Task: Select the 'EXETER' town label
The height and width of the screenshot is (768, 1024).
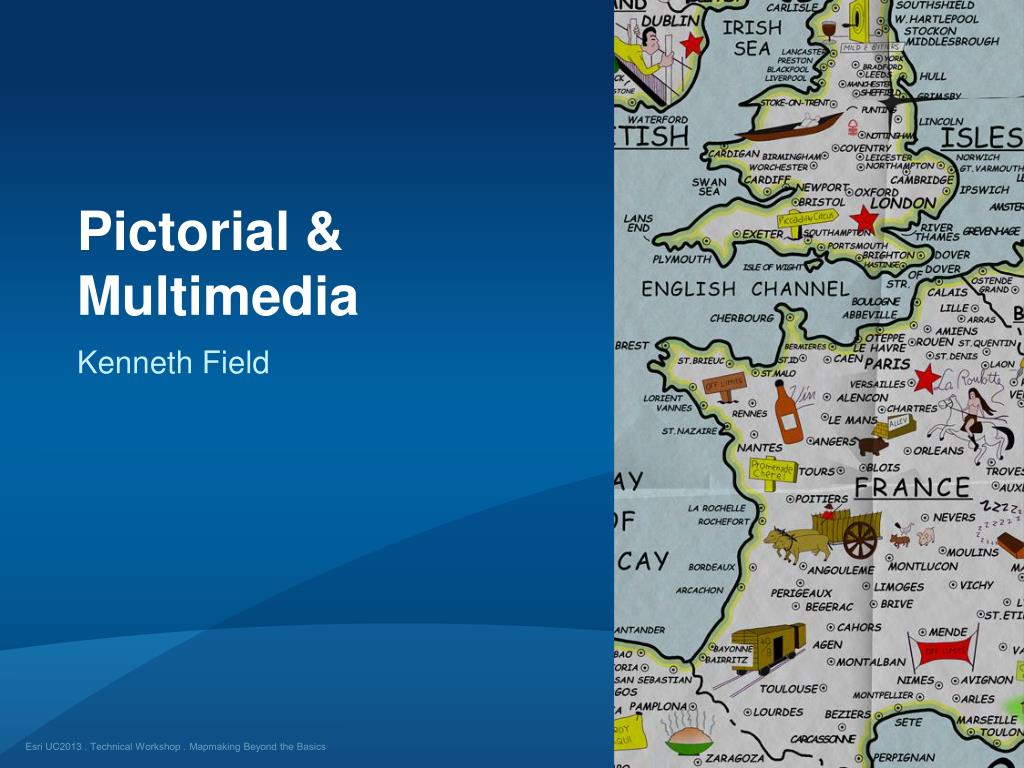Action: coord(762,234)
